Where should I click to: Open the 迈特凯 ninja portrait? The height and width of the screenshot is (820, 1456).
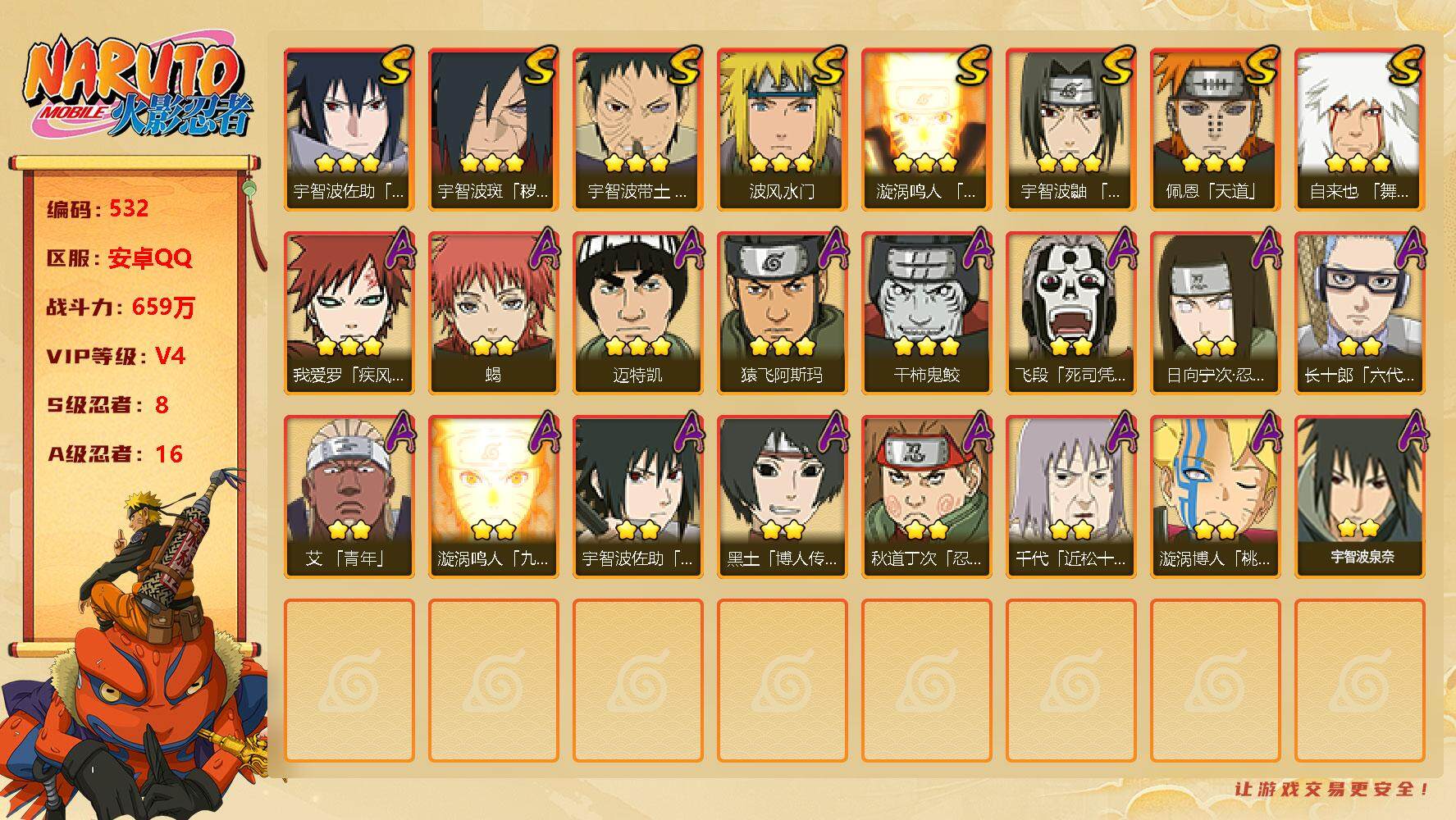pos(637,313)
